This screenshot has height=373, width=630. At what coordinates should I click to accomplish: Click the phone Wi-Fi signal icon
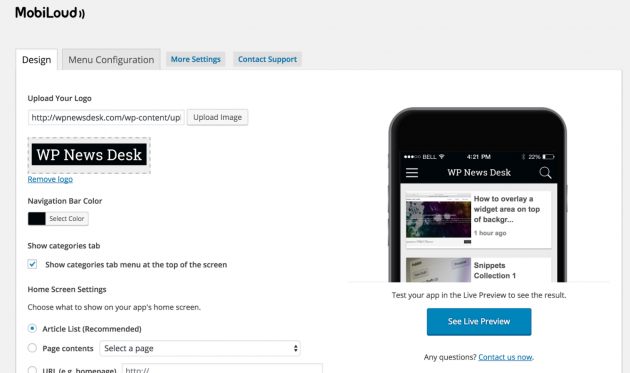(x=442, y=156)
